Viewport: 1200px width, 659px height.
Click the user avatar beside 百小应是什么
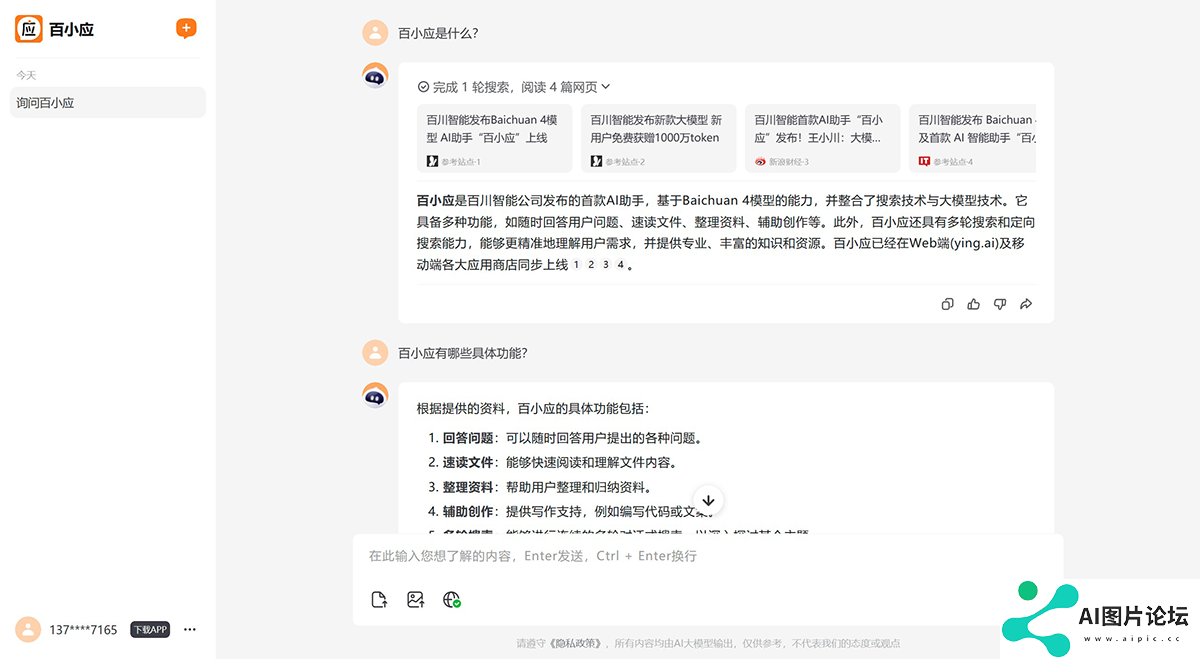pyautogui.click(x=375, y=33)
